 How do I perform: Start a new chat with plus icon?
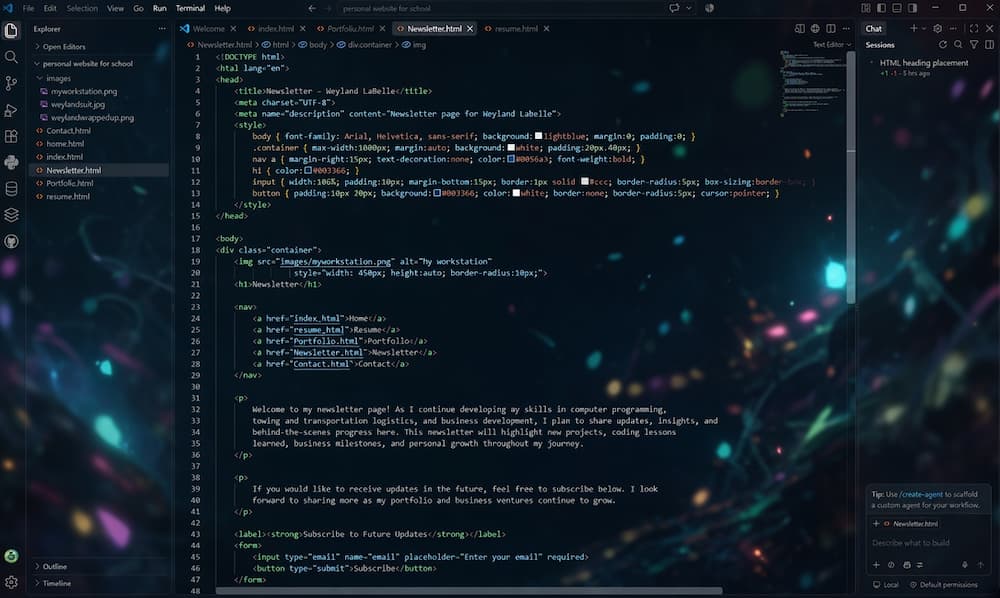click(914, 29)
